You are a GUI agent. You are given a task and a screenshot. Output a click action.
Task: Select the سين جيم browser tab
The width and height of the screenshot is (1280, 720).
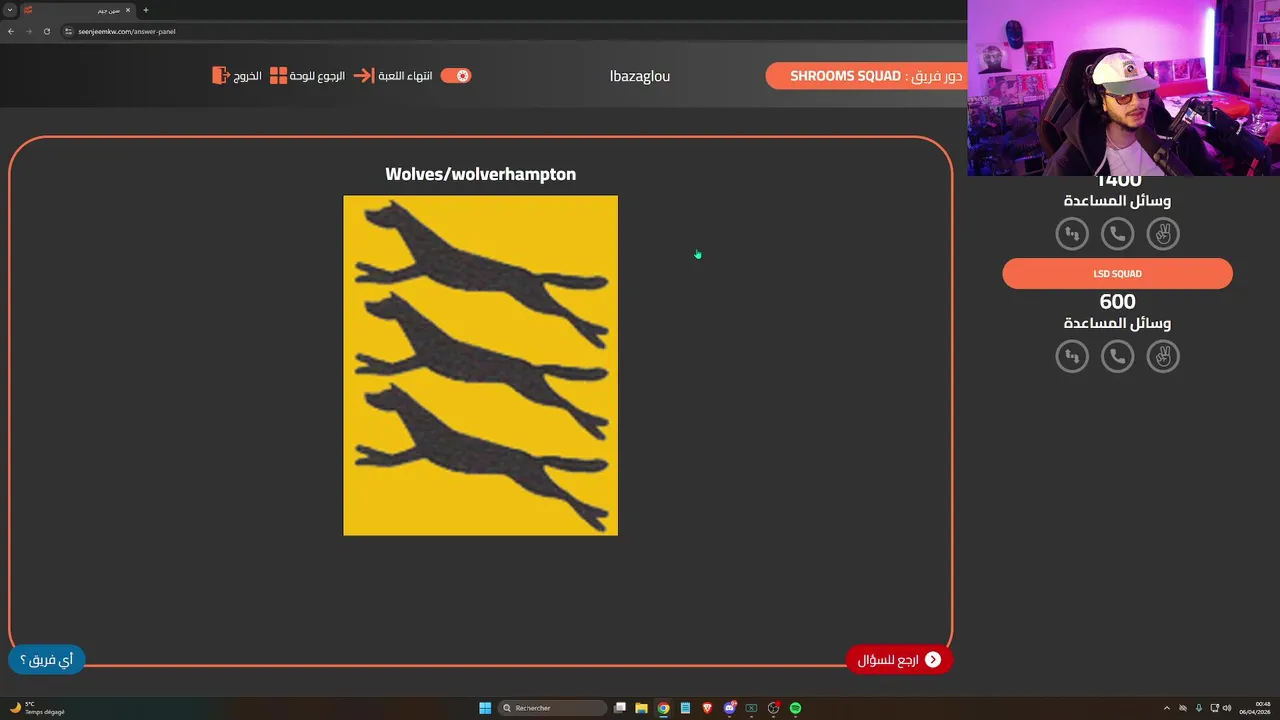pos(76,10)
